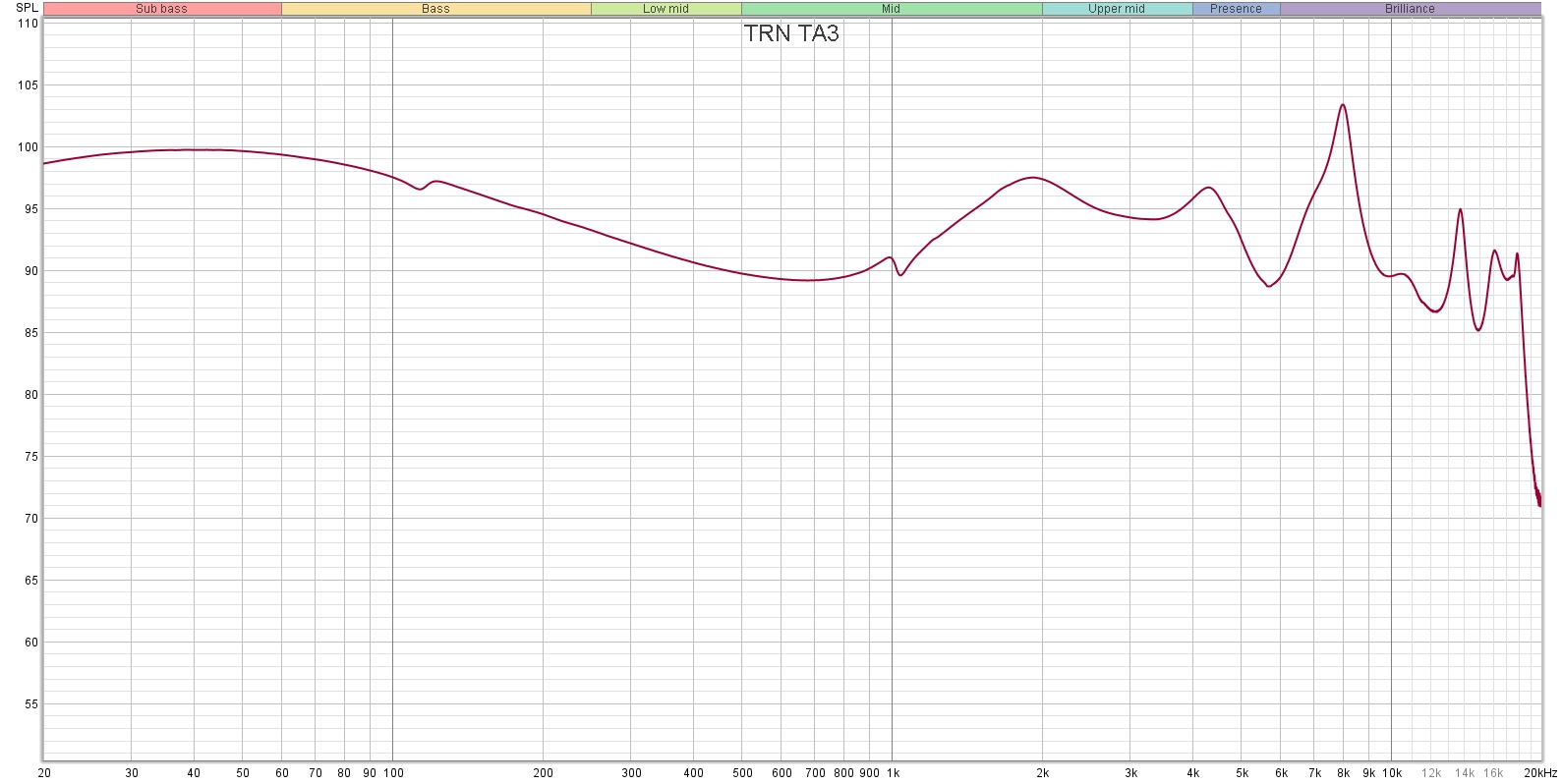Click the 1k frequency tick label
The width and height of the screenshot is (1563, 784).
coord(893,773)
